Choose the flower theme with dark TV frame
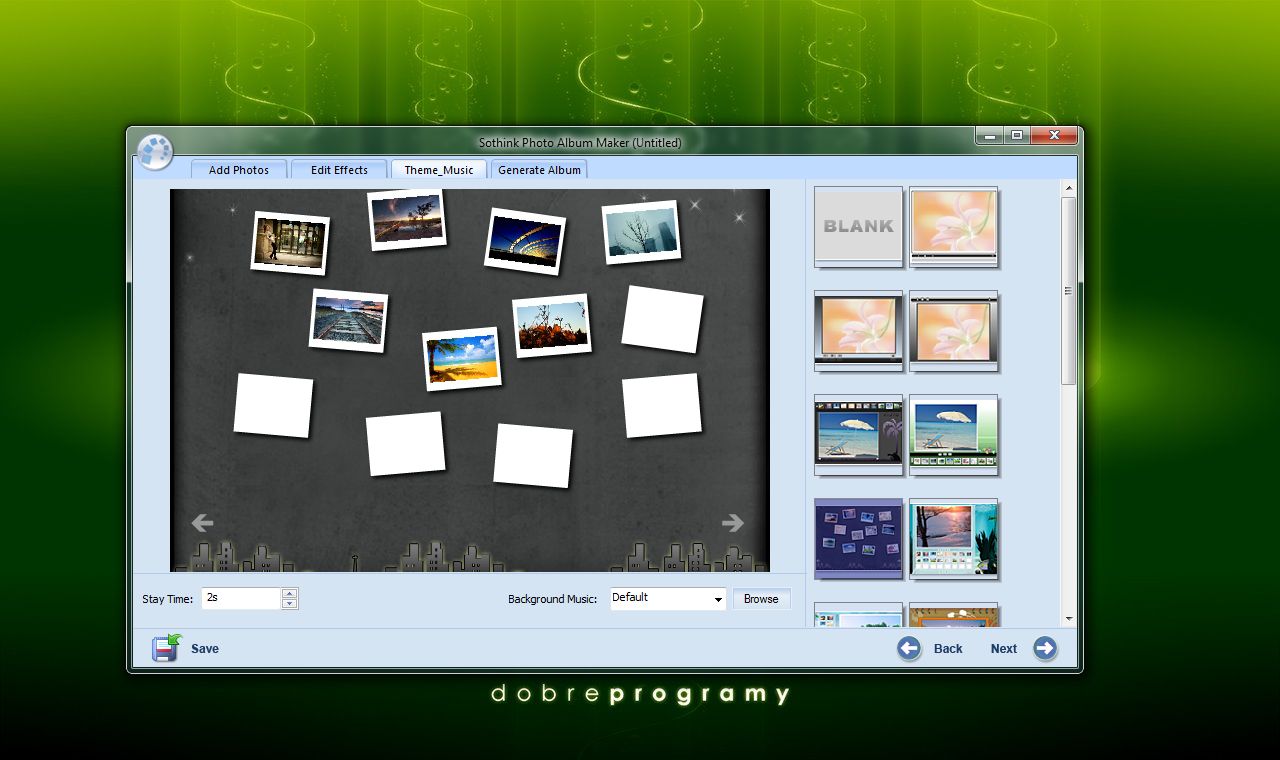 point(858,331)
